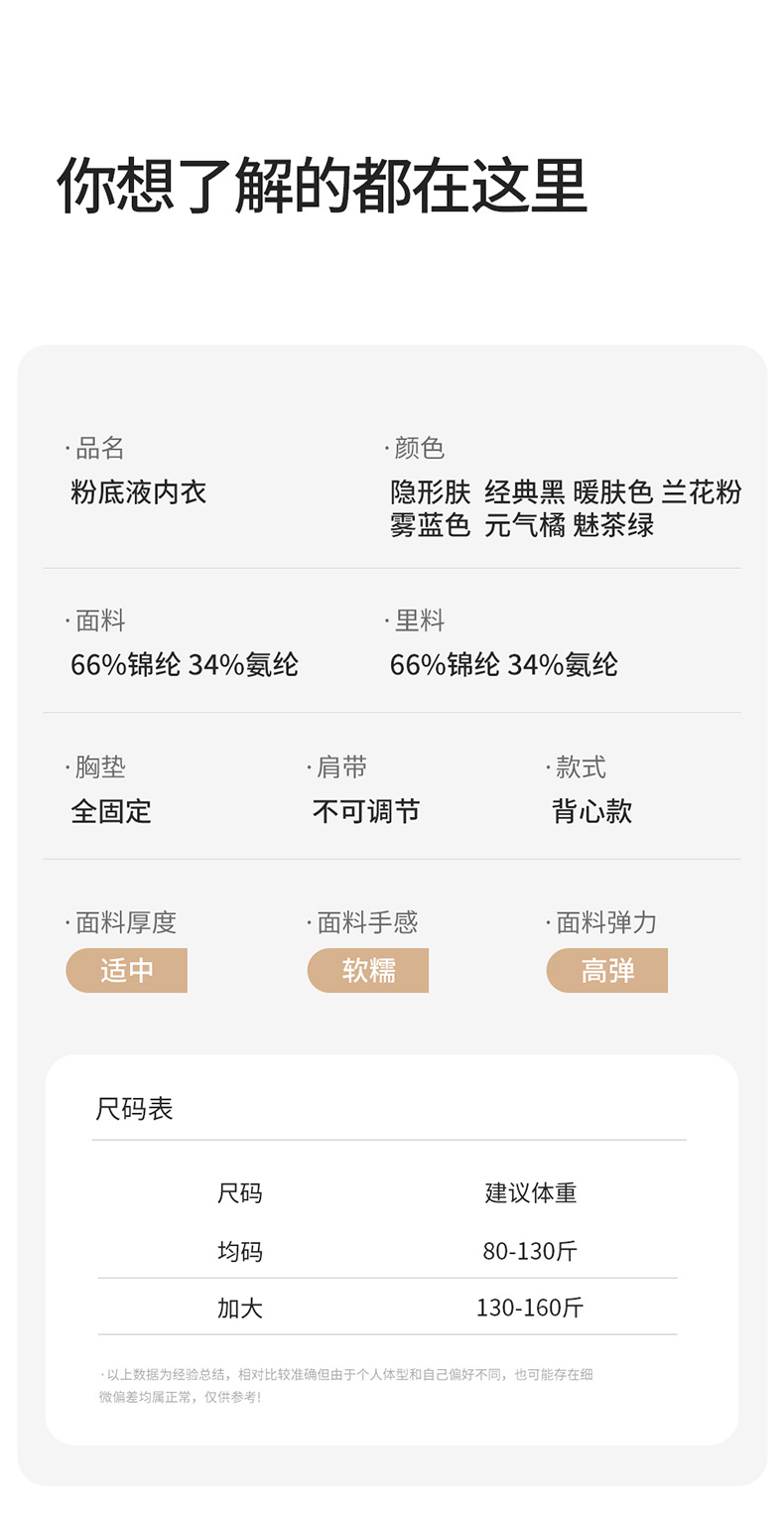The width and height of the screenshot is (784, 1517).
Task: Click the 尺码 column header
Action: pos(240,1192)
